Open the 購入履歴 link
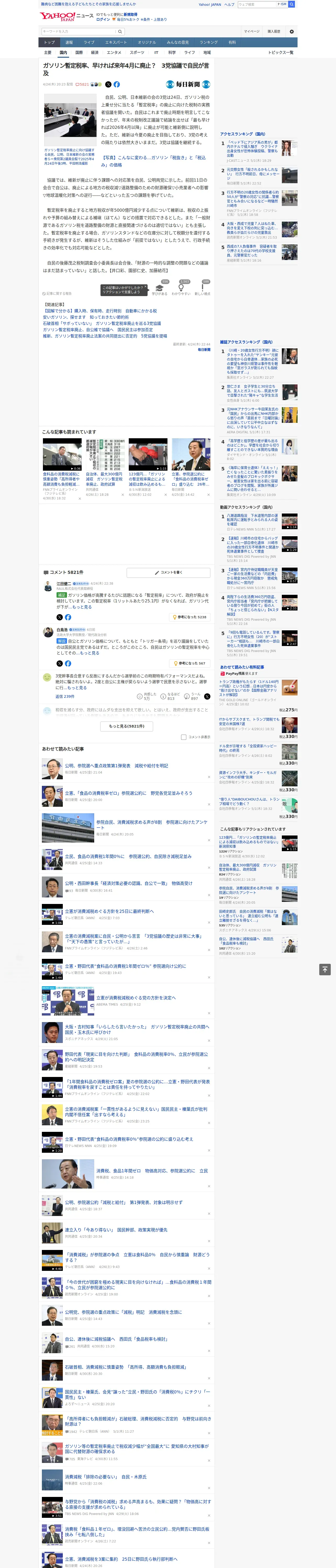Image resolution: width=336 pixels, height=1568 pixels. tap(274, 31)
